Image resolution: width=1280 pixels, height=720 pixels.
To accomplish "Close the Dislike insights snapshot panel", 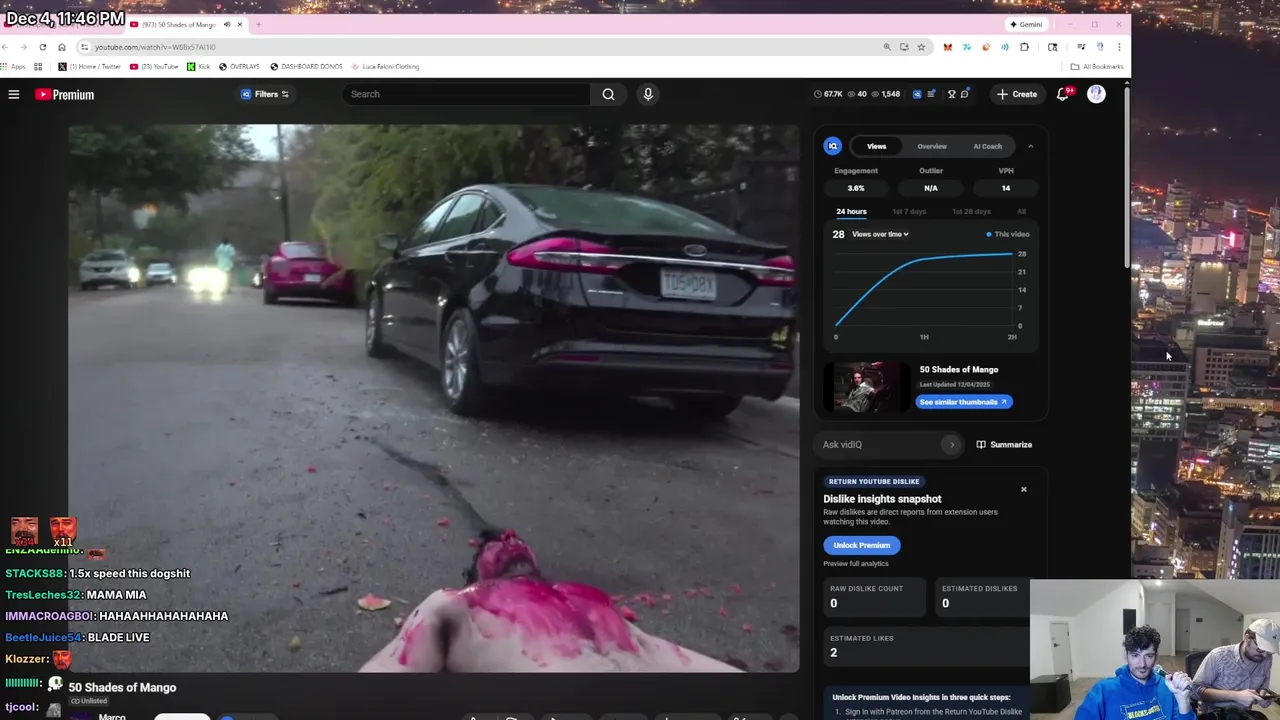I will click(x=1023, y=489).
